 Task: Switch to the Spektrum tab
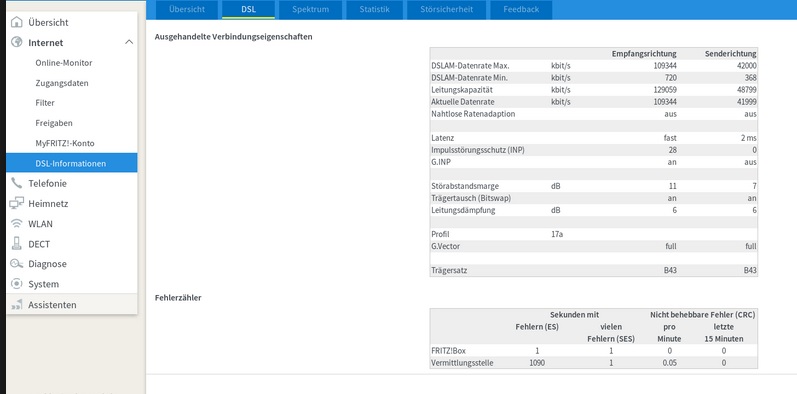pyautogui.click(x=311, y=9)
